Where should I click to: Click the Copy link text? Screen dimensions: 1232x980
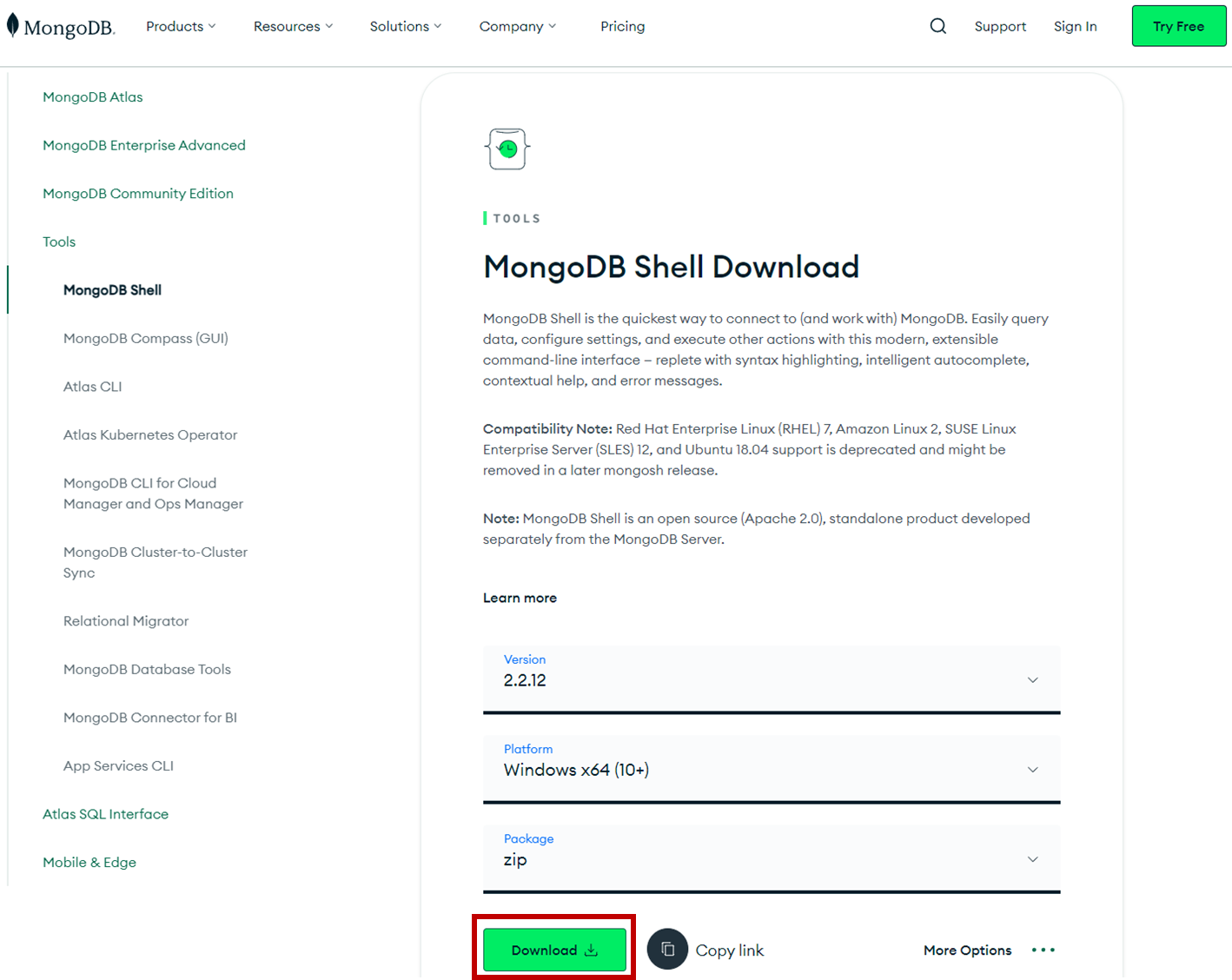point(730,950)
